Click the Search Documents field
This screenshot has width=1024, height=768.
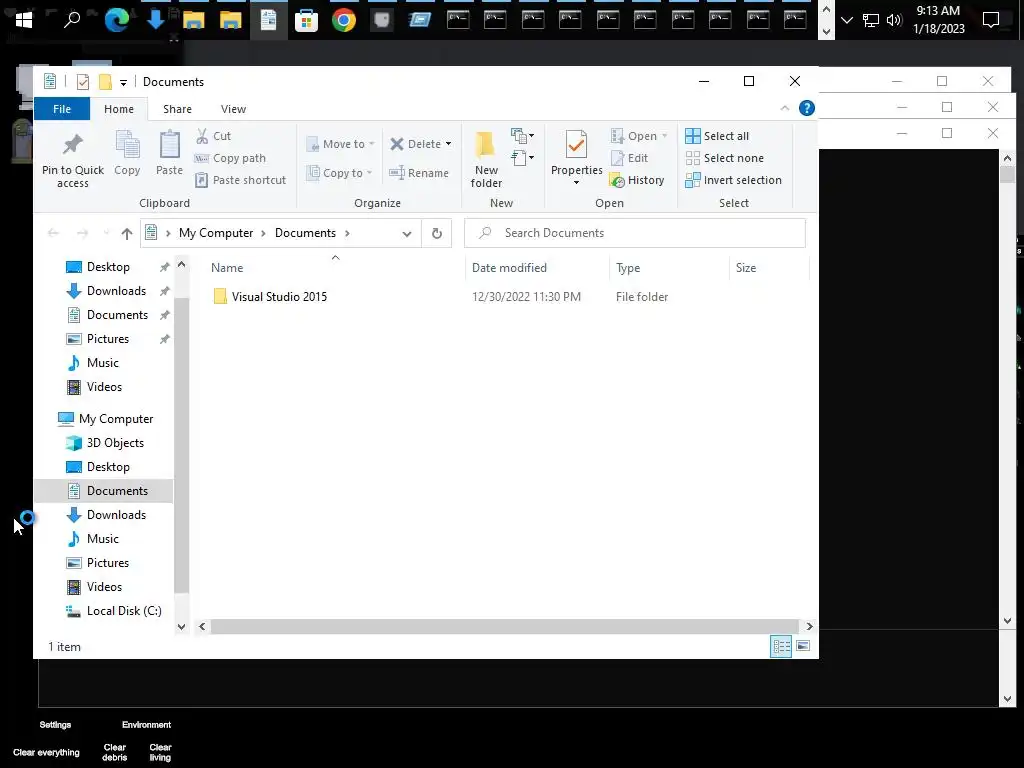635,233
